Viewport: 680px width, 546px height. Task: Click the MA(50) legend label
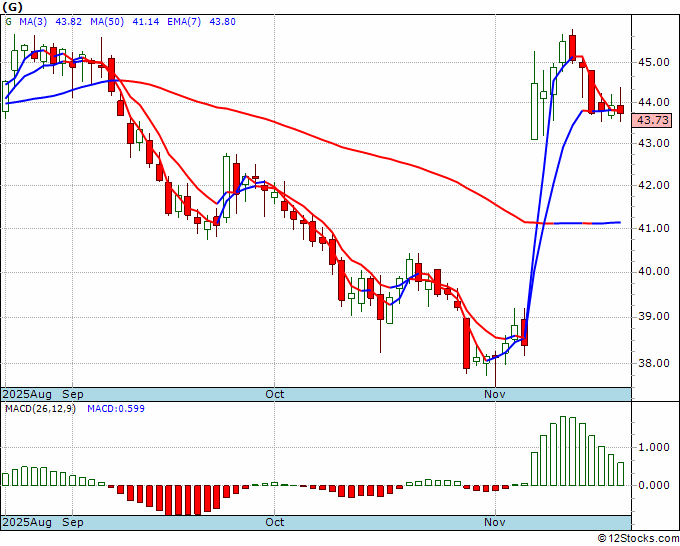pyautogui.click(x=107, y=22)
